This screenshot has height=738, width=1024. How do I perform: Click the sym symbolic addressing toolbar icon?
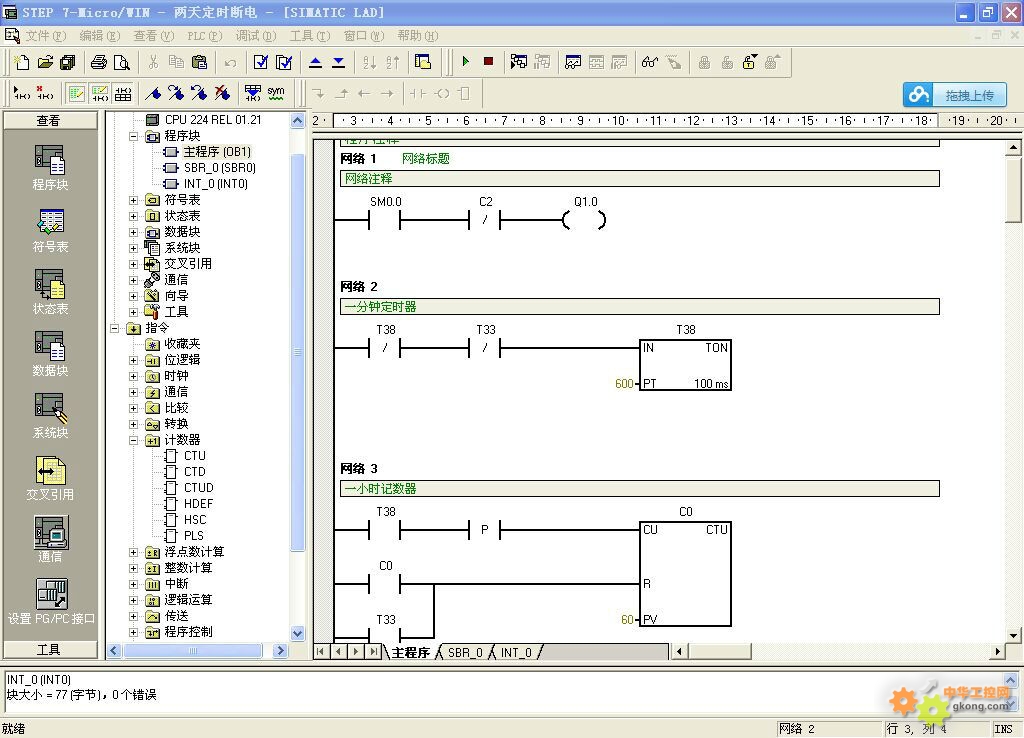[x=276, y=93]
